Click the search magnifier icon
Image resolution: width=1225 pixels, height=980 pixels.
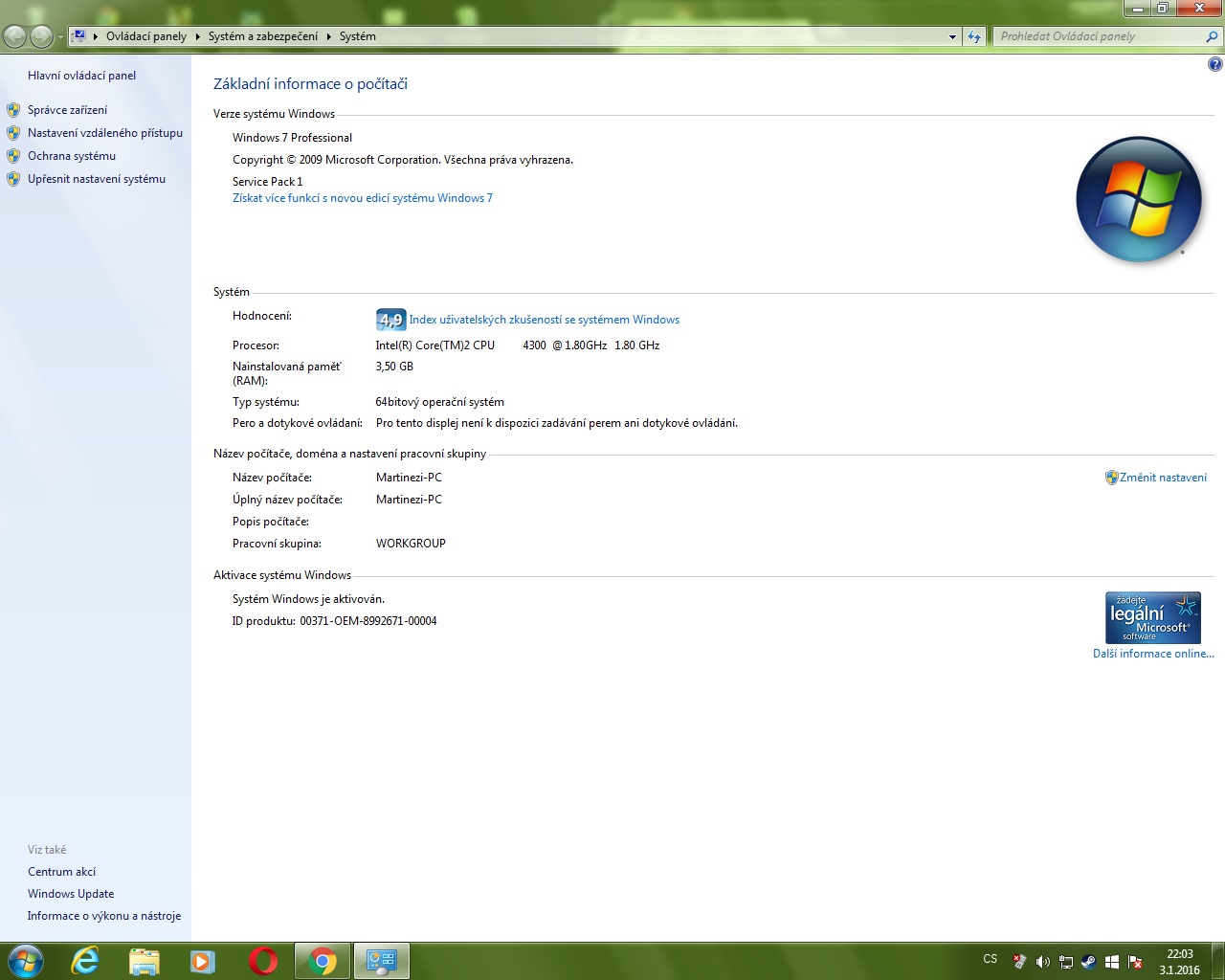pyautogui.click(x=1213, y=36)
